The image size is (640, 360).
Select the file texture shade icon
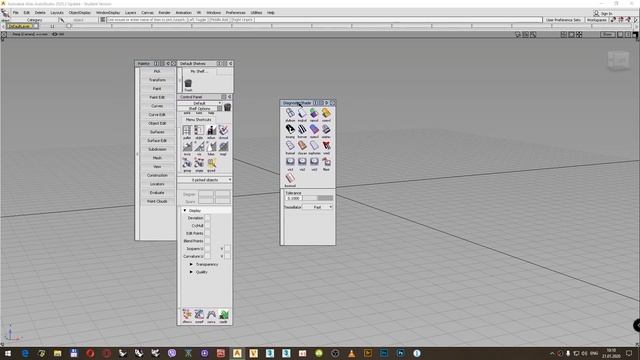[x=326, y=162]
